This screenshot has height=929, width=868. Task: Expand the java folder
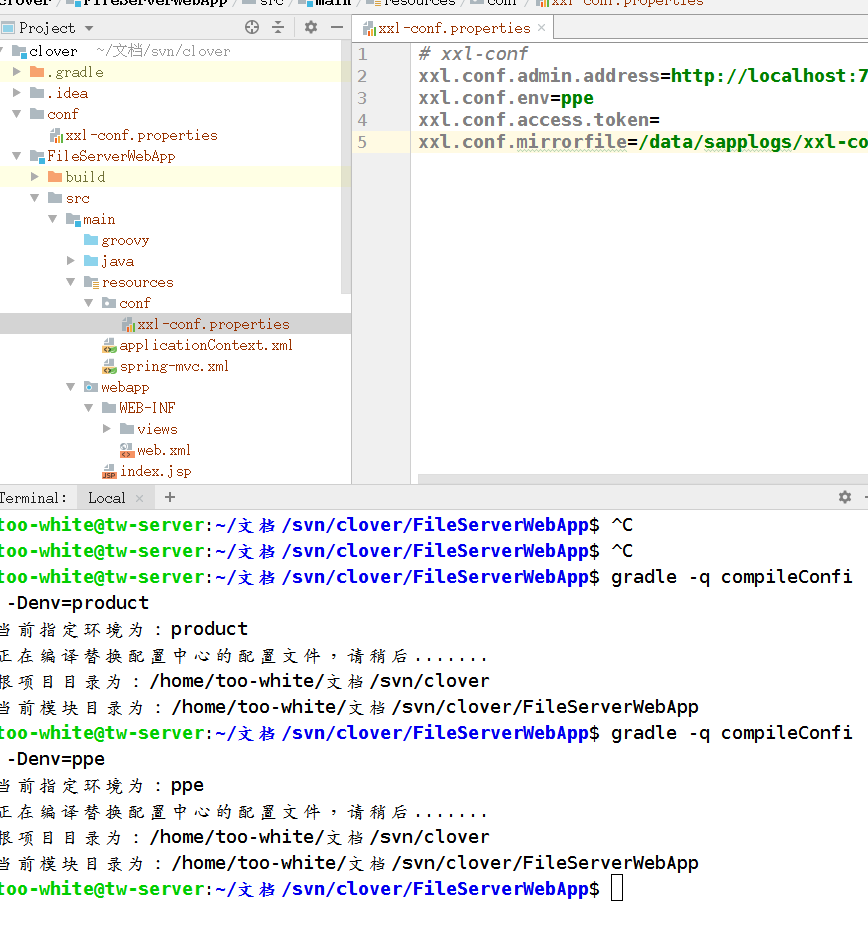71,261
